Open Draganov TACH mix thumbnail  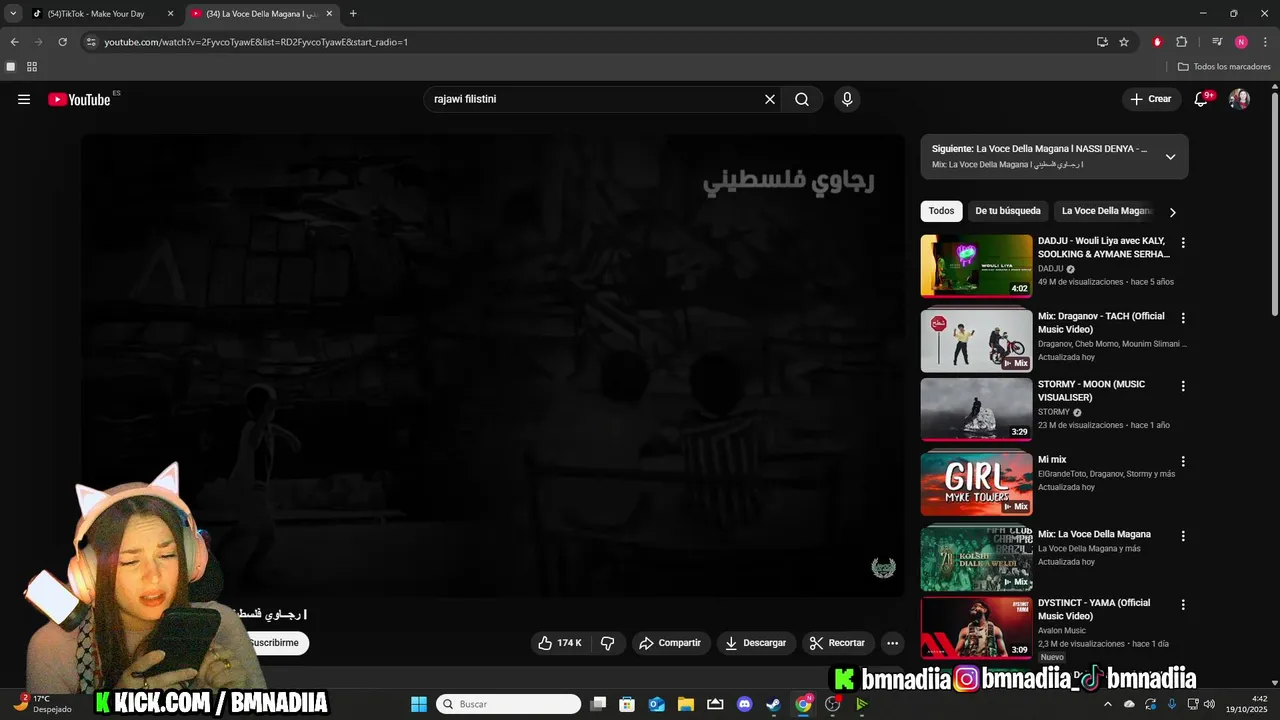[x=976, y=340]
